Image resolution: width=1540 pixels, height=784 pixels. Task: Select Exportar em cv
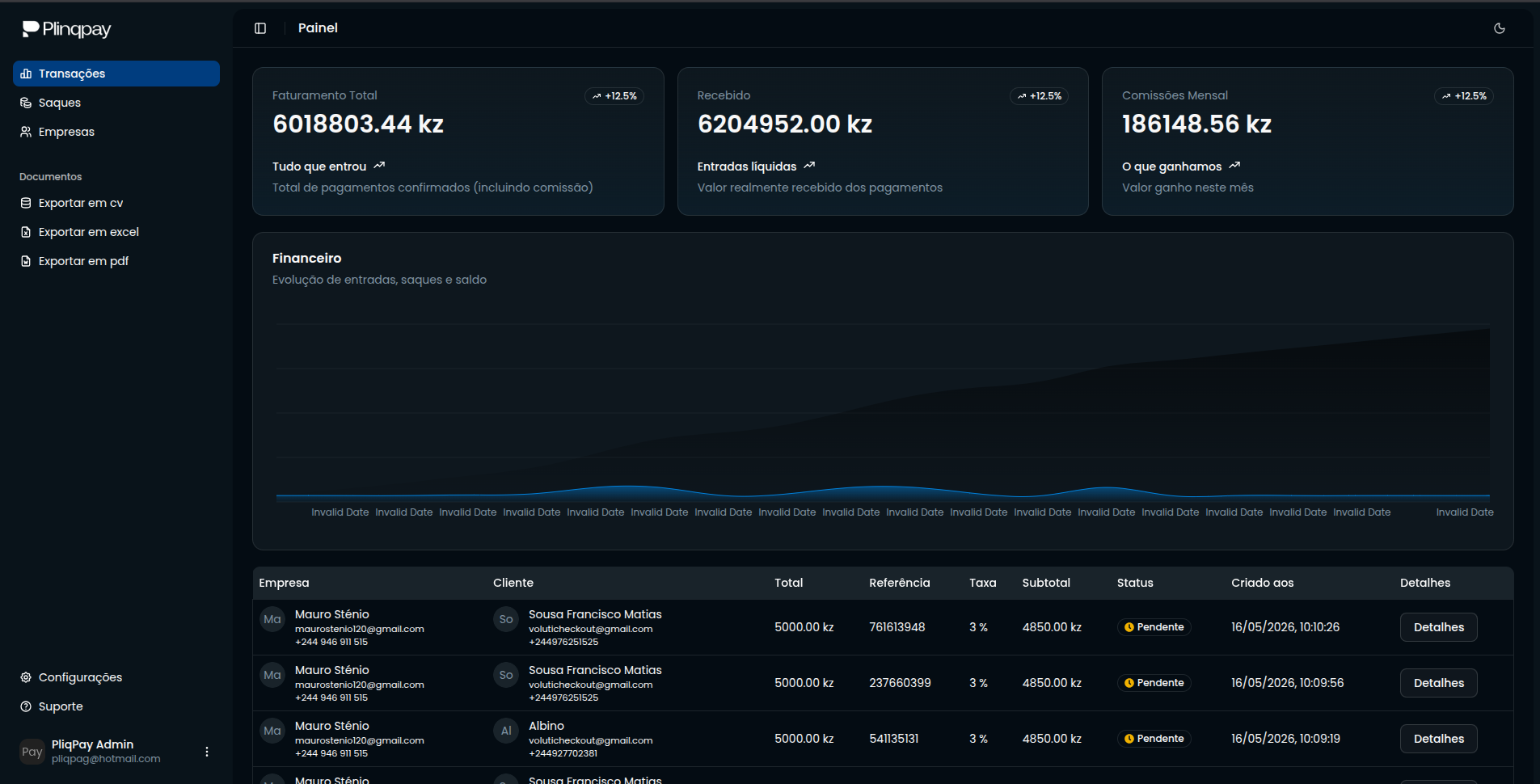pyautogui.click(x=116, y=203)
